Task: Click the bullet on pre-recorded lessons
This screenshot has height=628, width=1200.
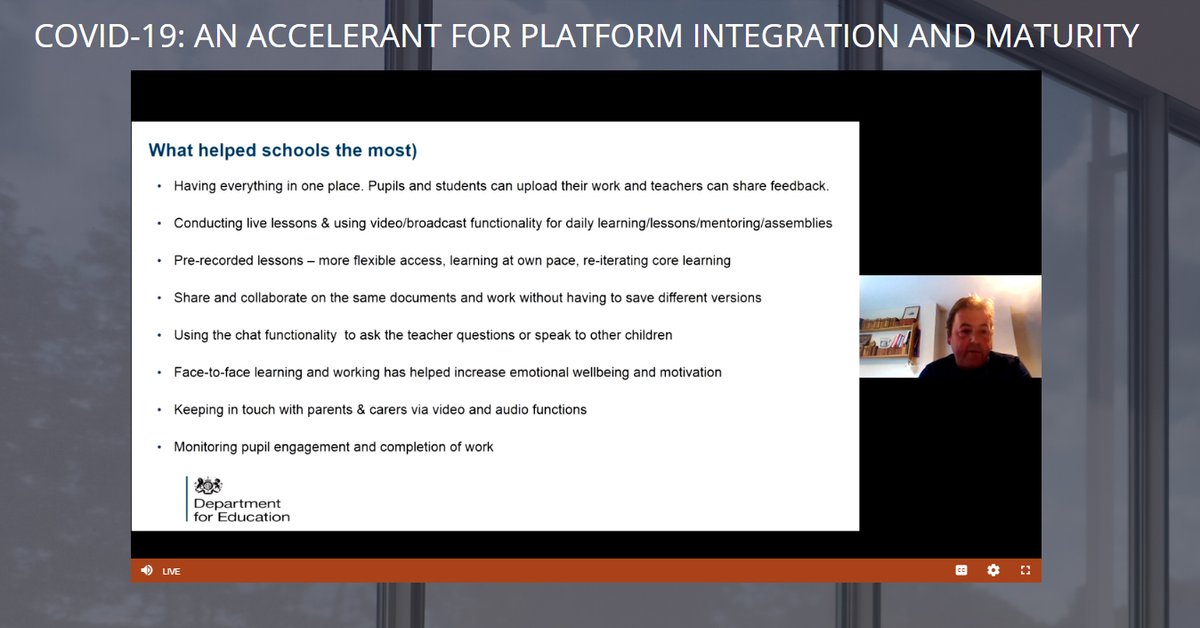Action: click(452, 260)
